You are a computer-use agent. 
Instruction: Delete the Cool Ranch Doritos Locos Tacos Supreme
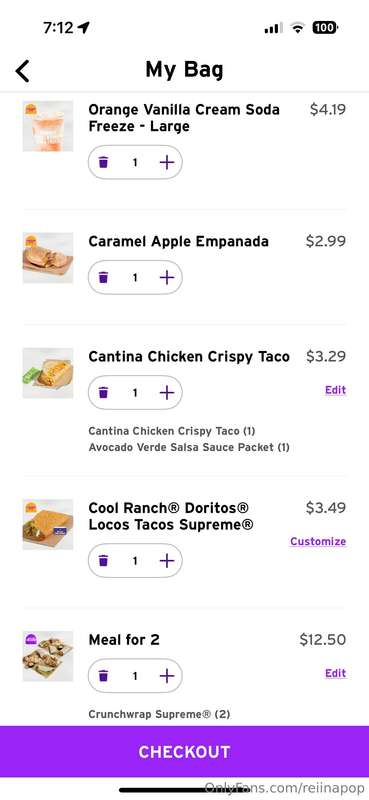[x=104, y=561]
